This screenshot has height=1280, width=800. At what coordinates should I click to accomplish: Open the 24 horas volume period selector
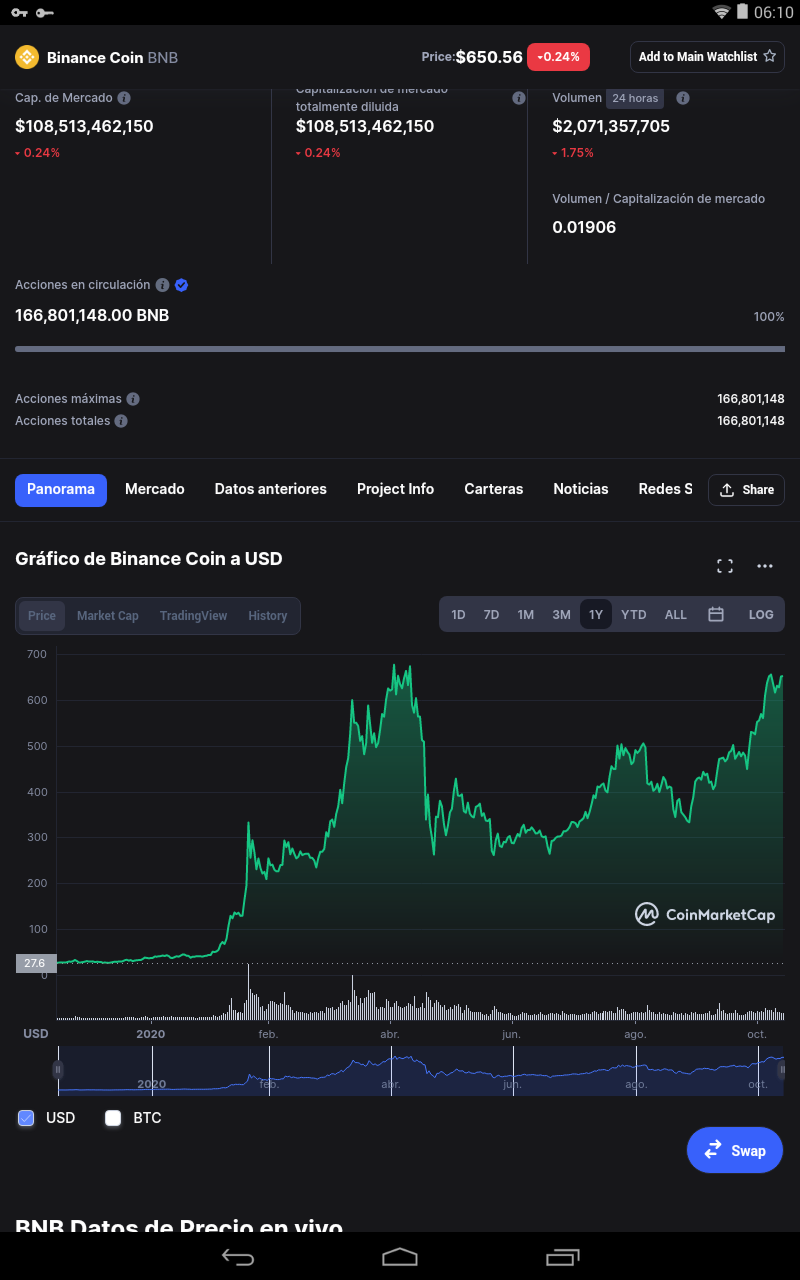tap(635, 98)
